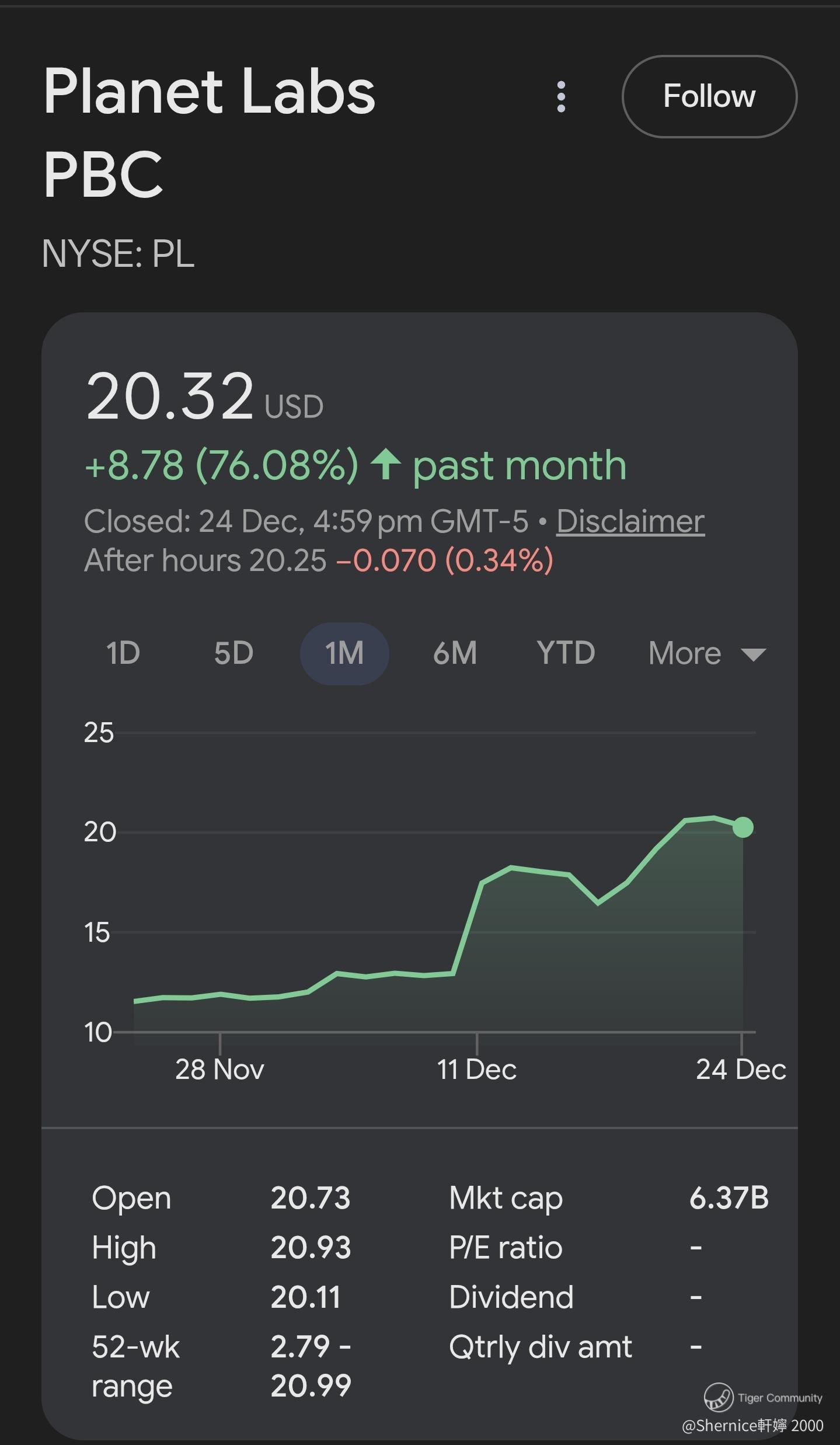
Task: Click the After hours price 20.25
Action: pyautogui.click(x=287, y=560)
